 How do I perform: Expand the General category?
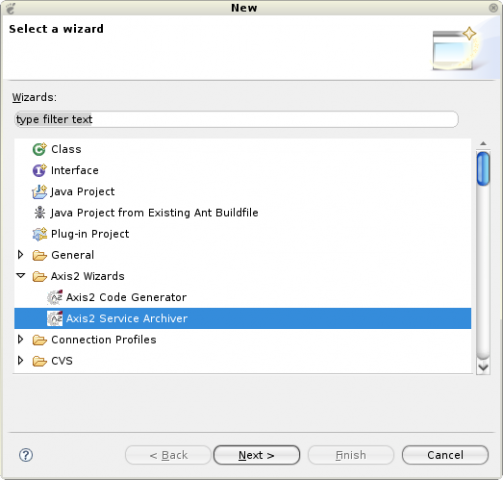click(x=20, y=255)
